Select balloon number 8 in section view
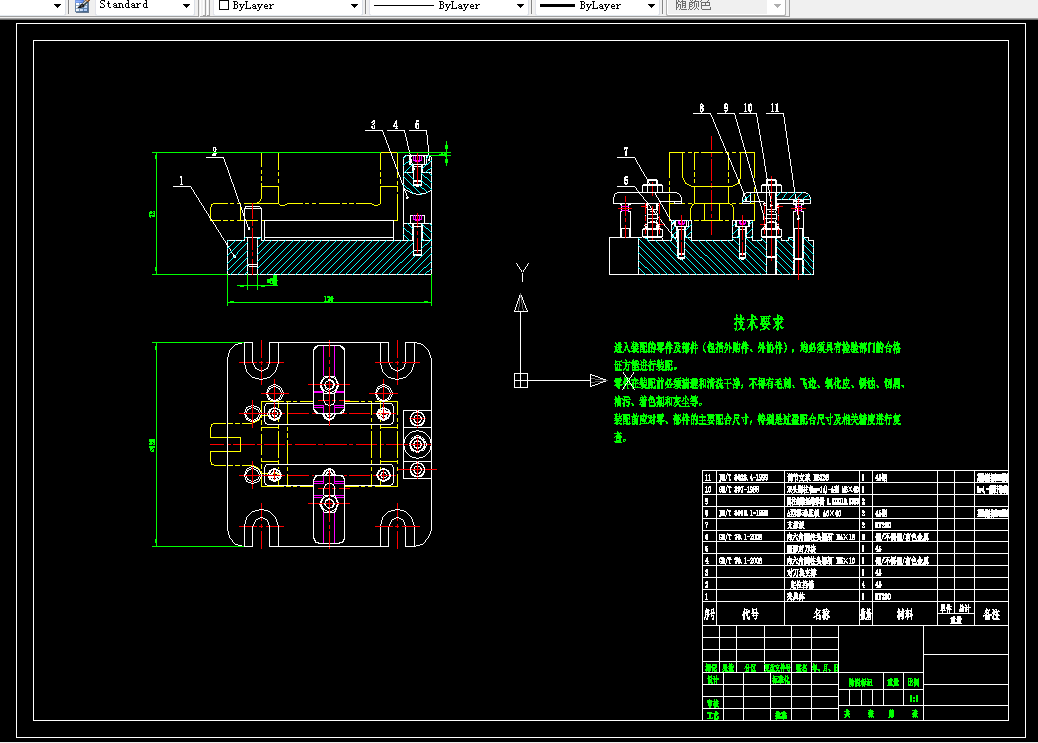The width and height of the screenshot is (1038, 743). click(x=702, y=108)
